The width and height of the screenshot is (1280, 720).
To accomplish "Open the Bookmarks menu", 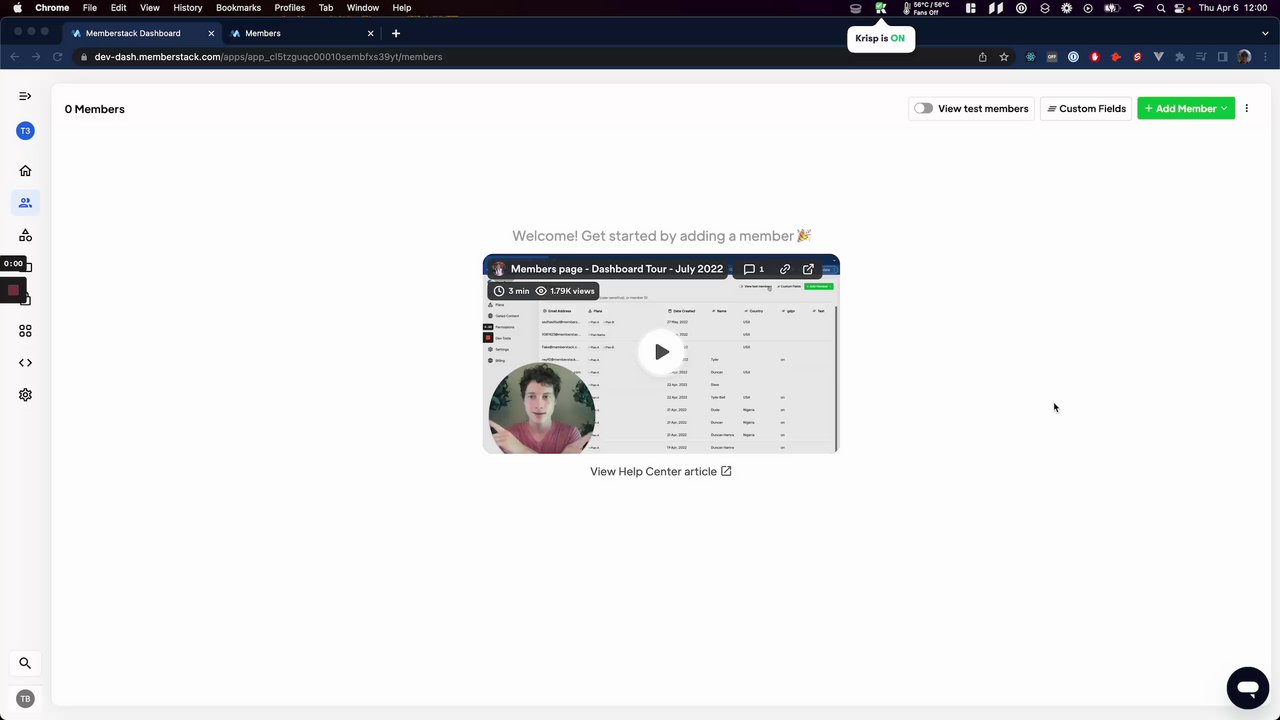I will [x=238, y=7].
